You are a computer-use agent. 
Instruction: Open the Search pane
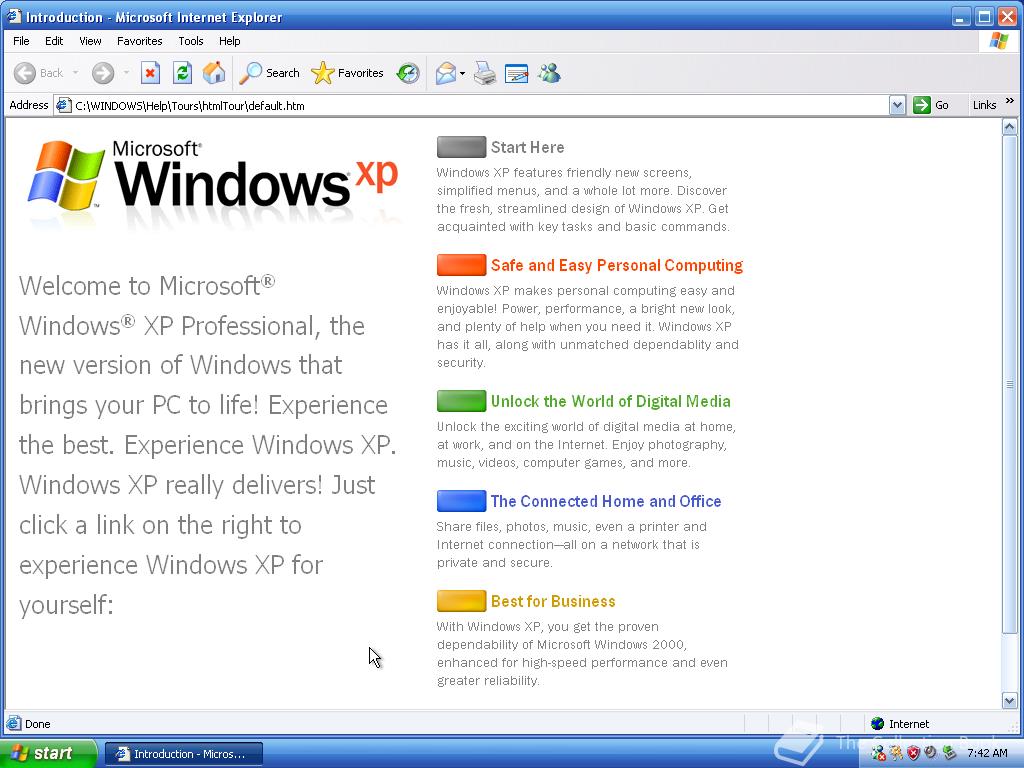click(269, 73)
